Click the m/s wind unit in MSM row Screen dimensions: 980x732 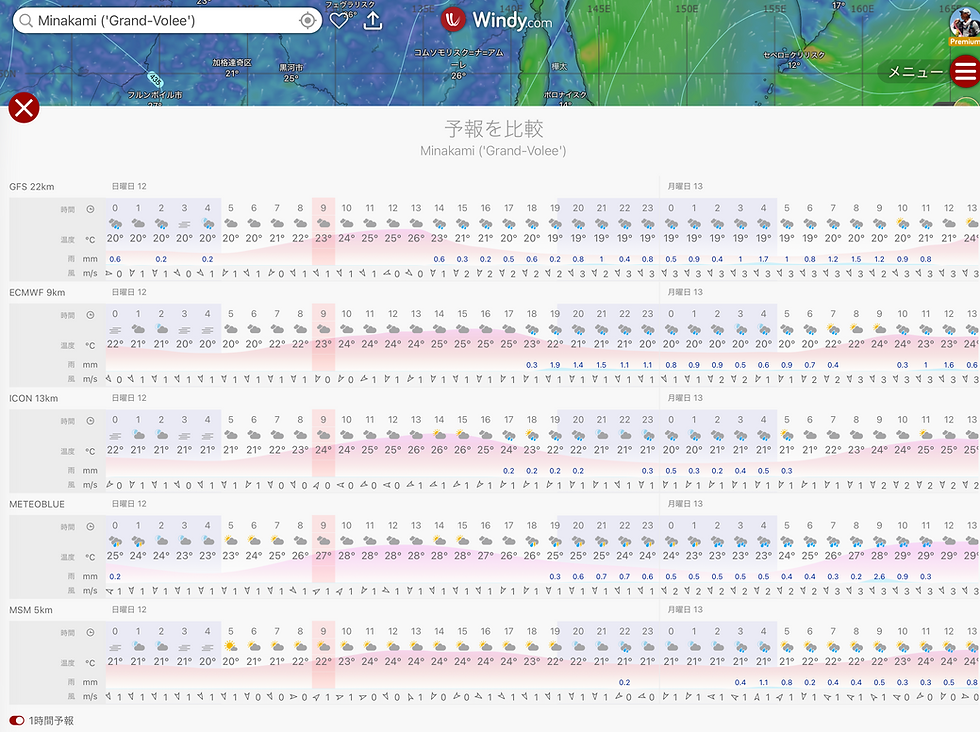(x=91, y=697)
